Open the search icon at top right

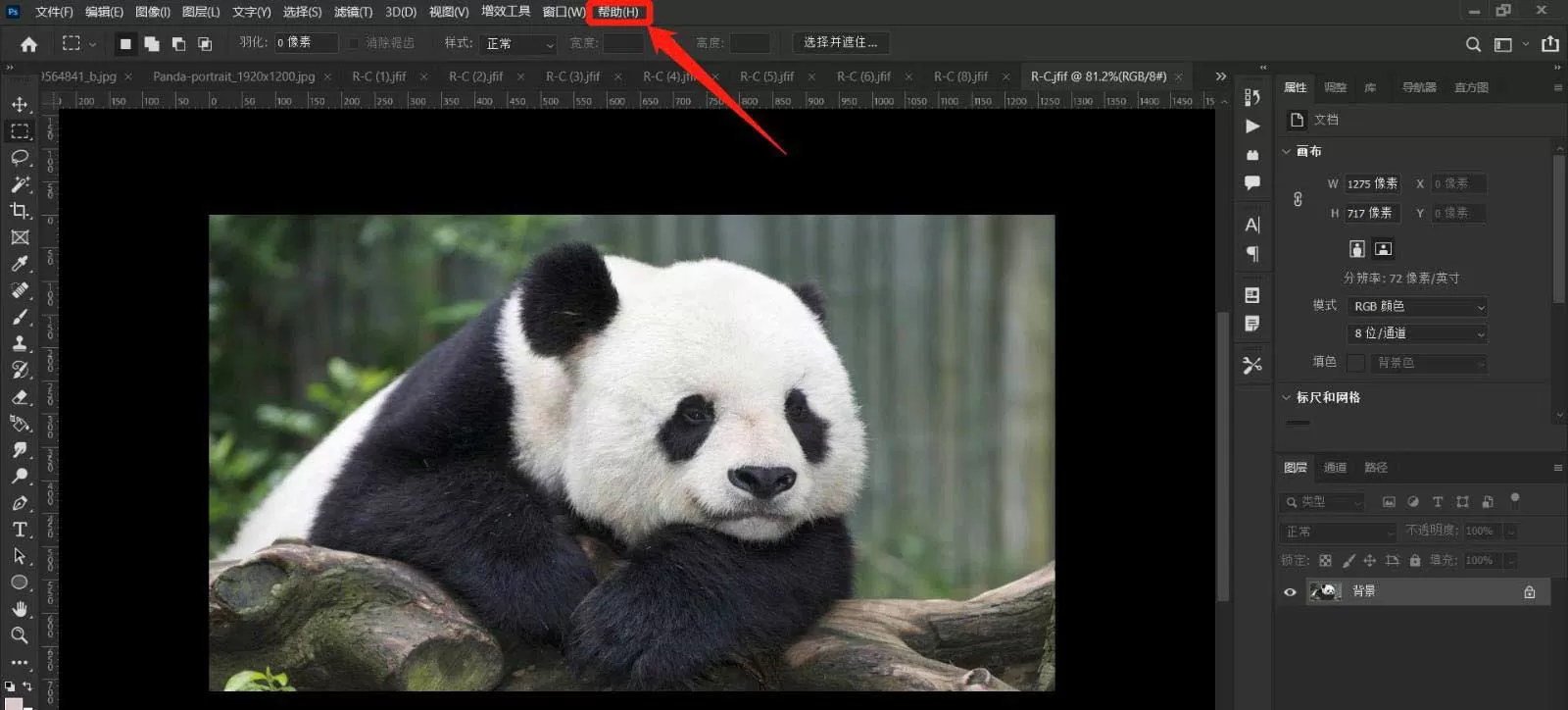(1473, 44)
